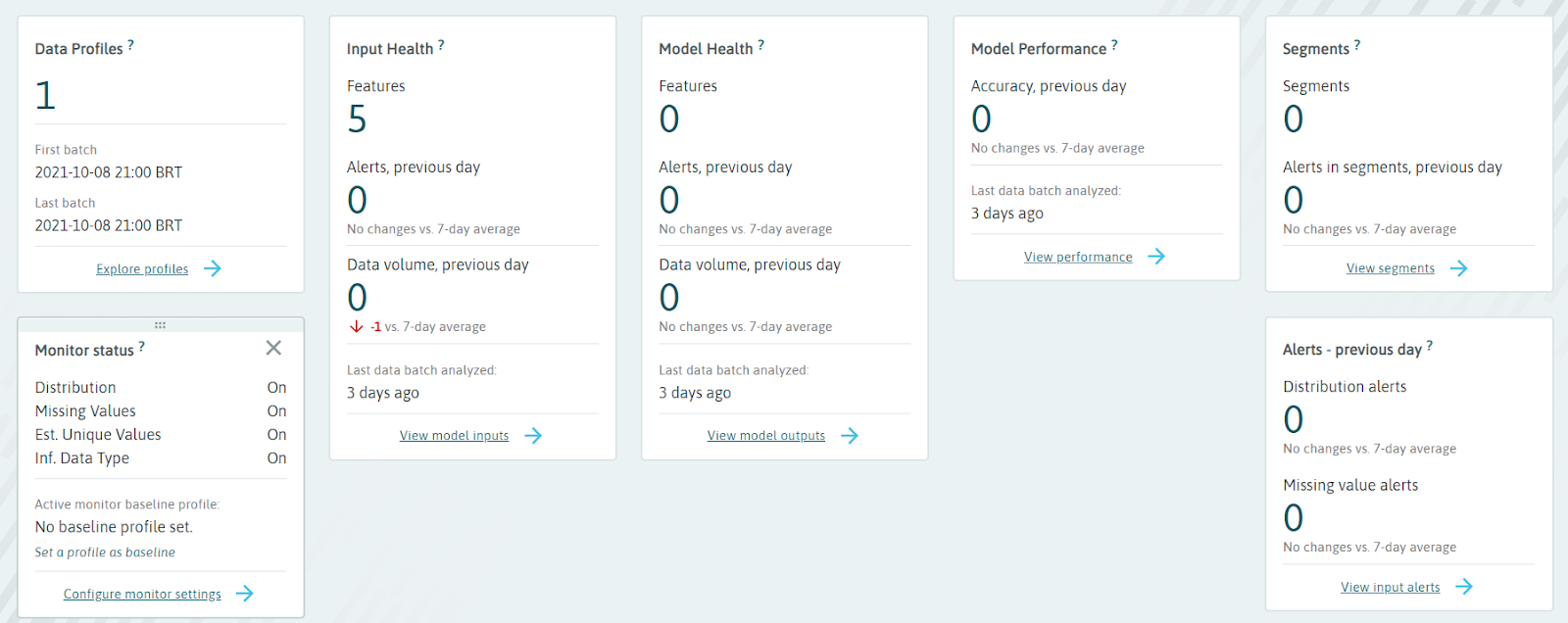Click the arrow next to Explore profiles
Image resolution: width=1568 pixels, height=623 pixels.
[x=213, y=268]
